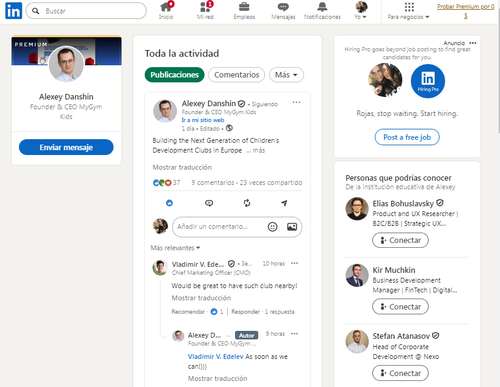Click the like reaction button
Viewport: 500px width, 387px height.
[x=169, y=203]
